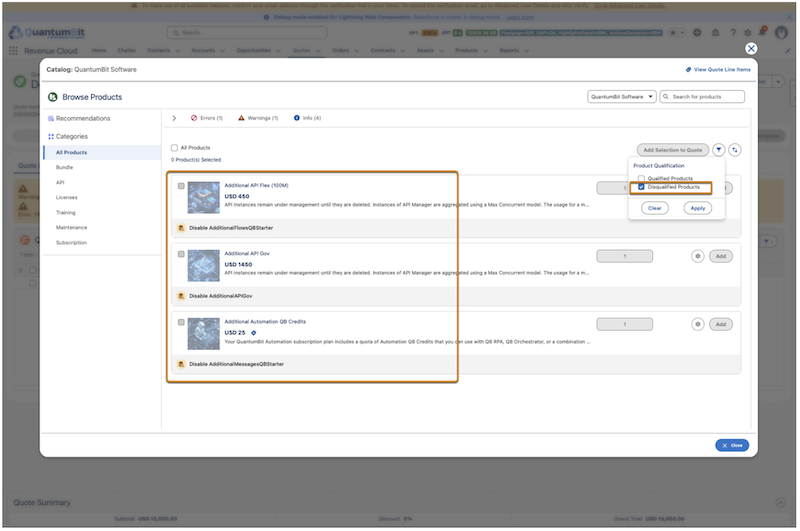Collapse the Quote Summary section chevron
Image resolution: width=800 pixels, height=531 pixels.
click(780, 502)
